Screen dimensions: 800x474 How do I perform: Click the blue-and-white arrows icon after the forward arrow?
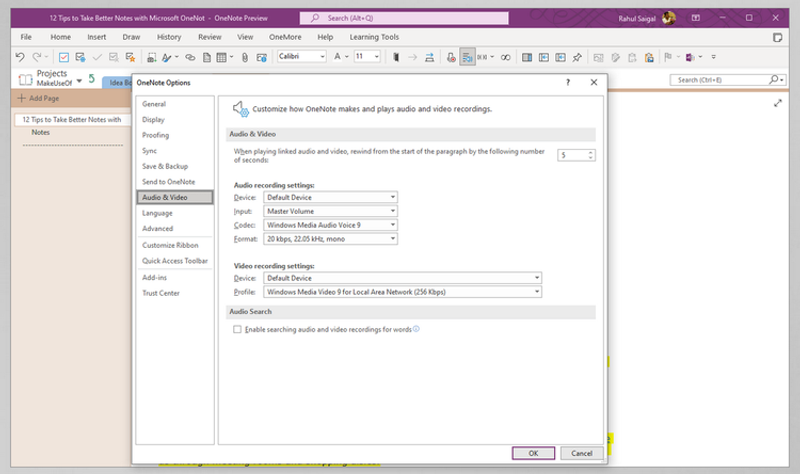tap(430, 57)
